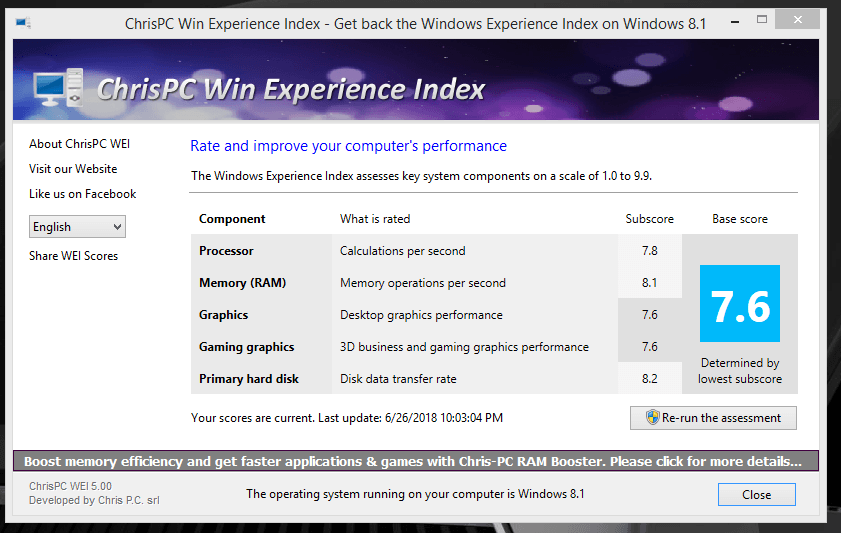Select the Gaming graphics component row
Image resolution: width=841 pixels, height=533 pixels.
tap(246, 347)
